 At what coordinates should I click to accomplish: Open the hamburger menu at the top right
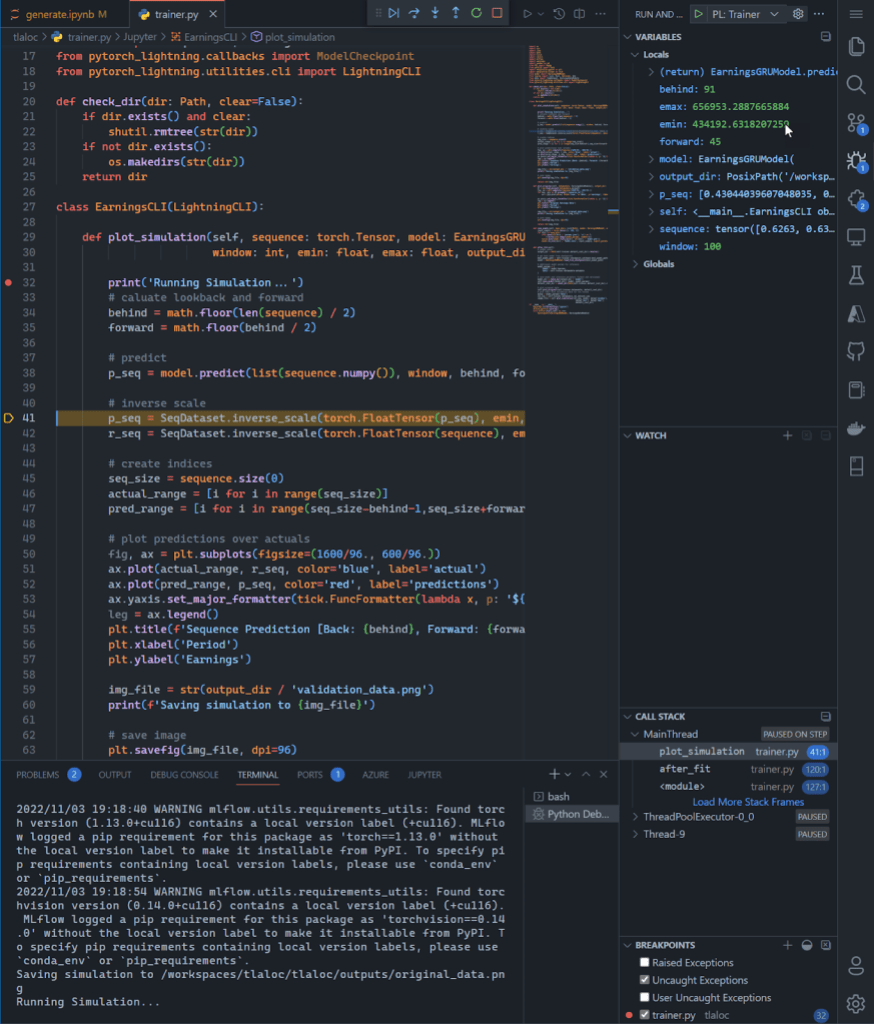click(x=856, y=14)
